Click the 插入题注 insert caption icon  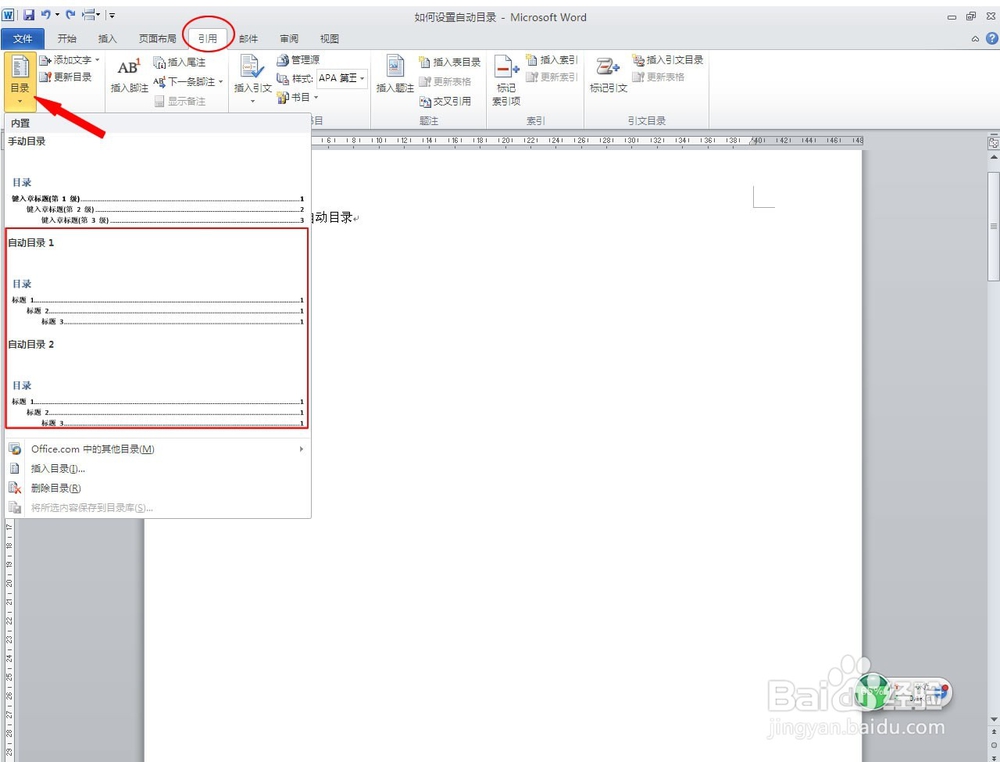395,67
